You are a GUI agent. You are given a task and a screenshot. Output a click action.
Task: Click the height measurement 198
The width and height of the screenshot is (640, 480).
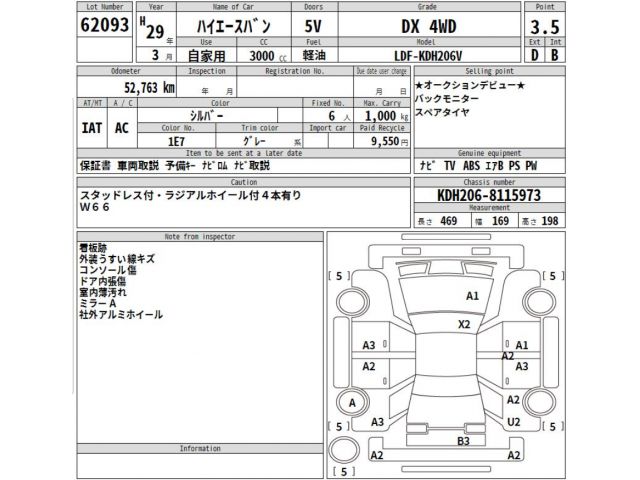(x=549, y=221)
